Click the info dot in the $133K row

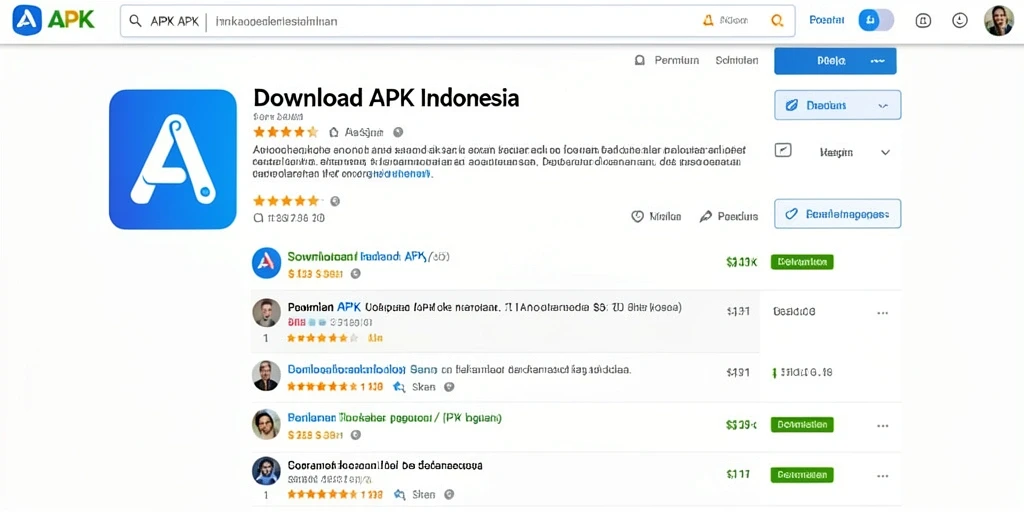click(355, 274)
